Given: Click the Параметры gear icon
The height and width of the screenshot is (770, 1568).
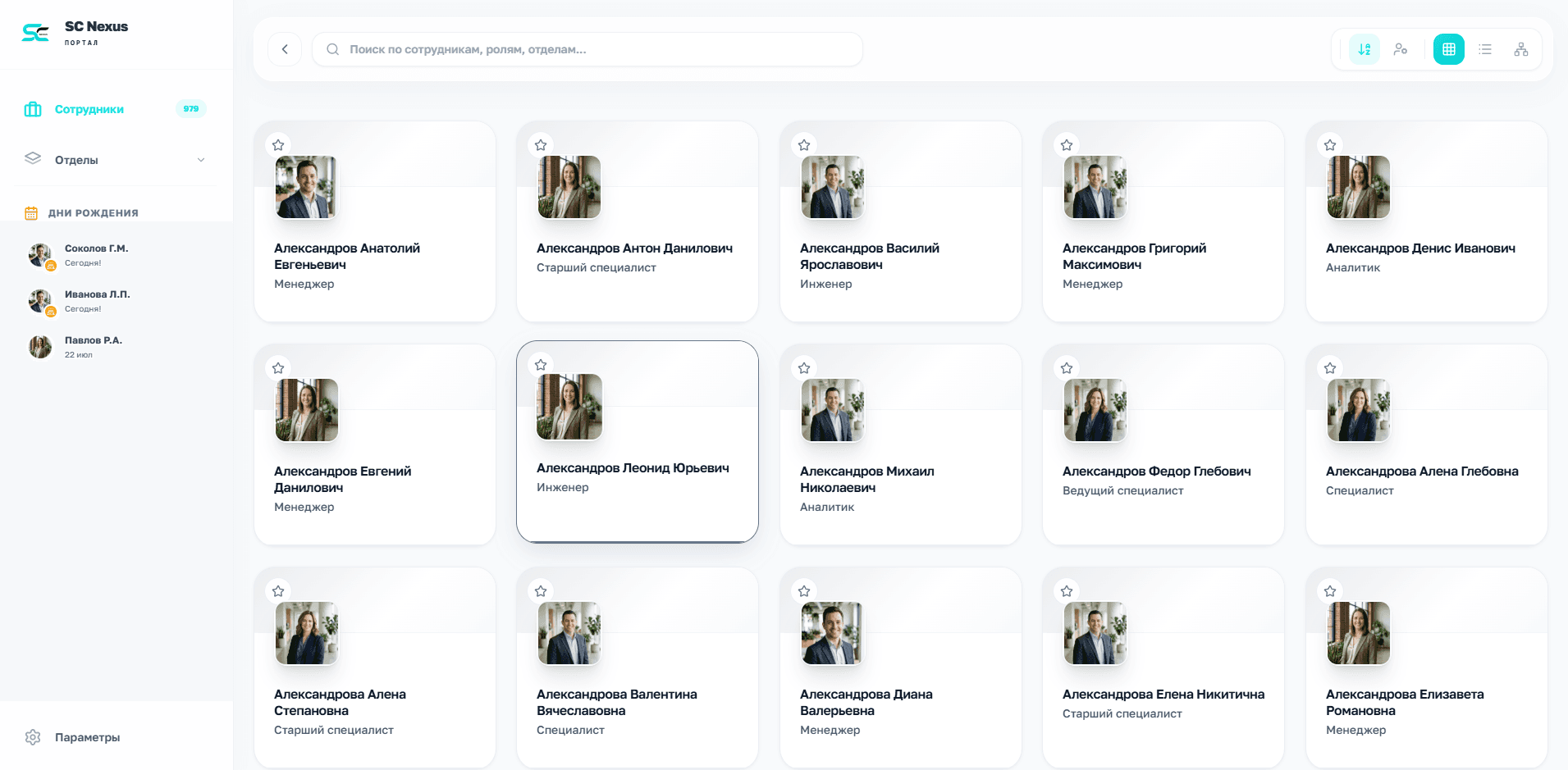Looking at the screenshot, I should tap(33, 737).
